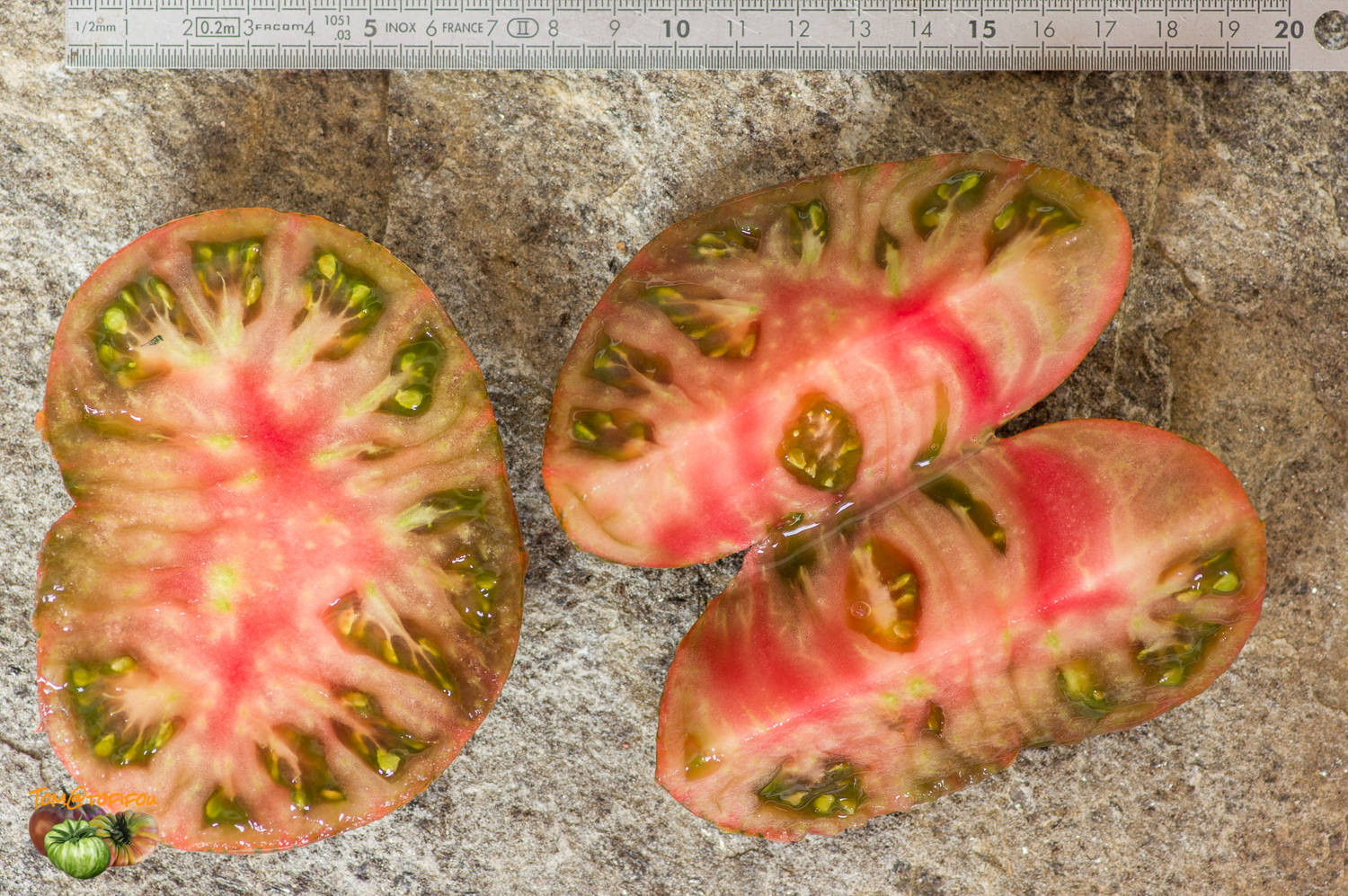
Task: Click the oval II symbol on the ruler
Action: [x=522, y=28]
